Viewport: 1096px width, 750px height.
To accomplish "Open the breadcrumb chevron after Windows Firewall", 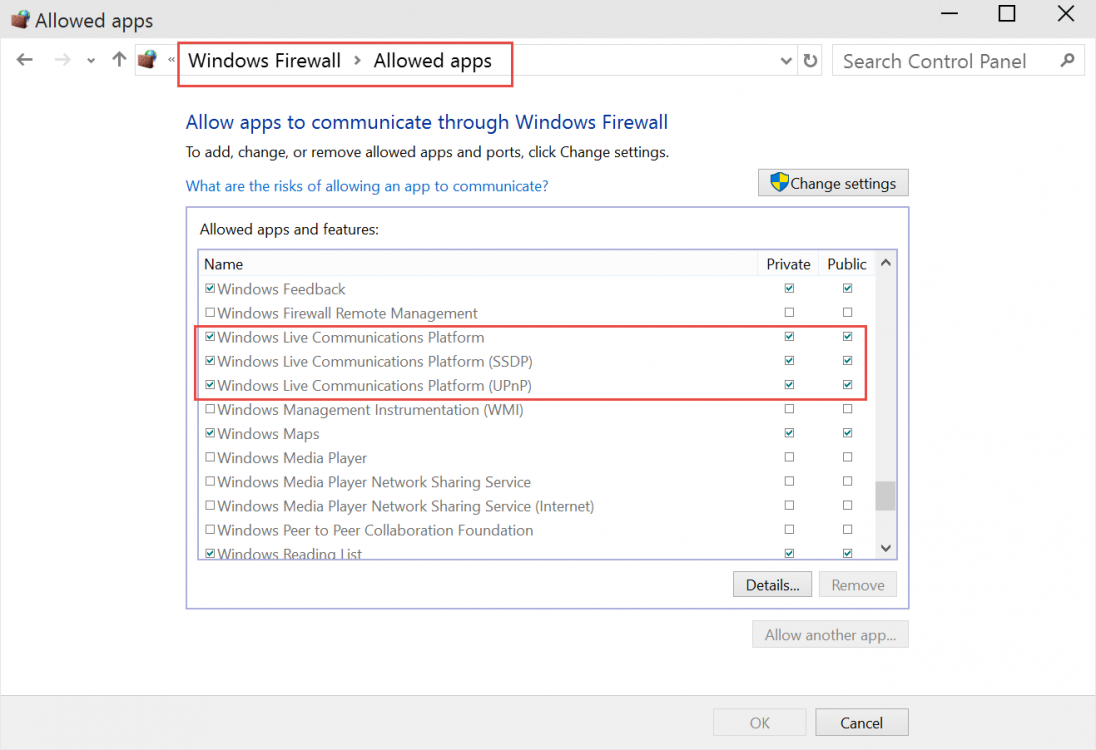I will click(357, 61).
